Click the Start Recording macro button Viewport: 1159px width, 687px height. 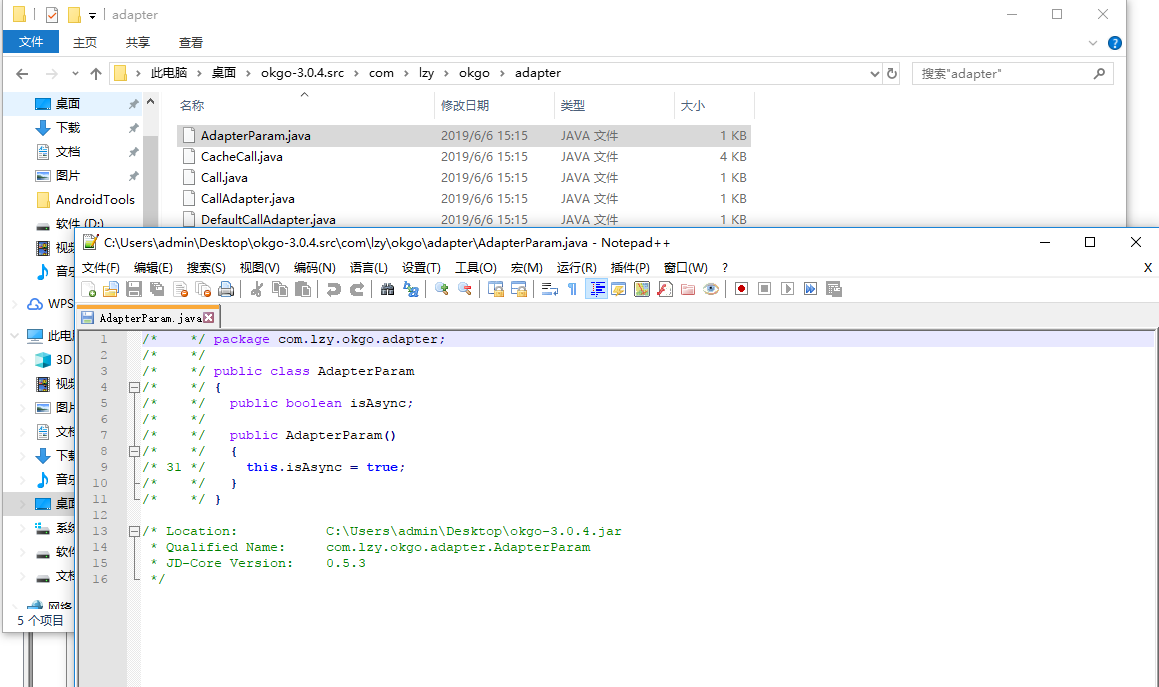(x=741, y=289)
